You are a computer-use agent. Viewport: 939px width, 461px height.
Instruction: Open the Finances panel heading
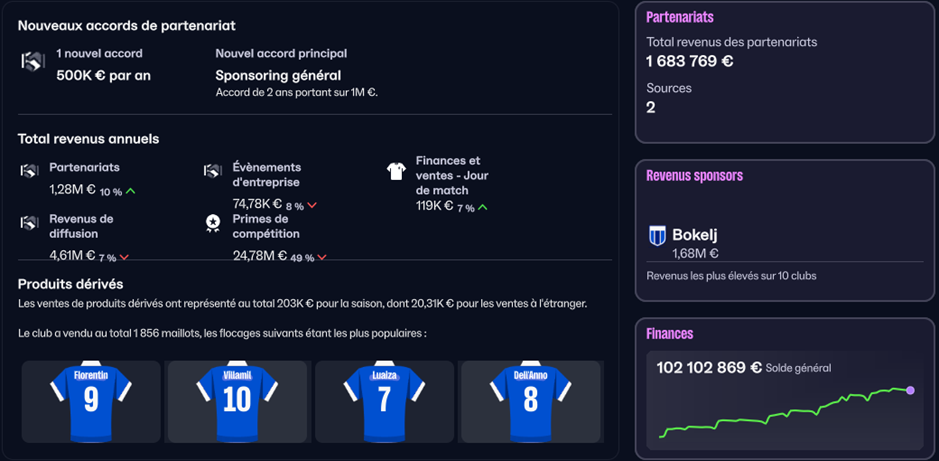coord(670,333)
